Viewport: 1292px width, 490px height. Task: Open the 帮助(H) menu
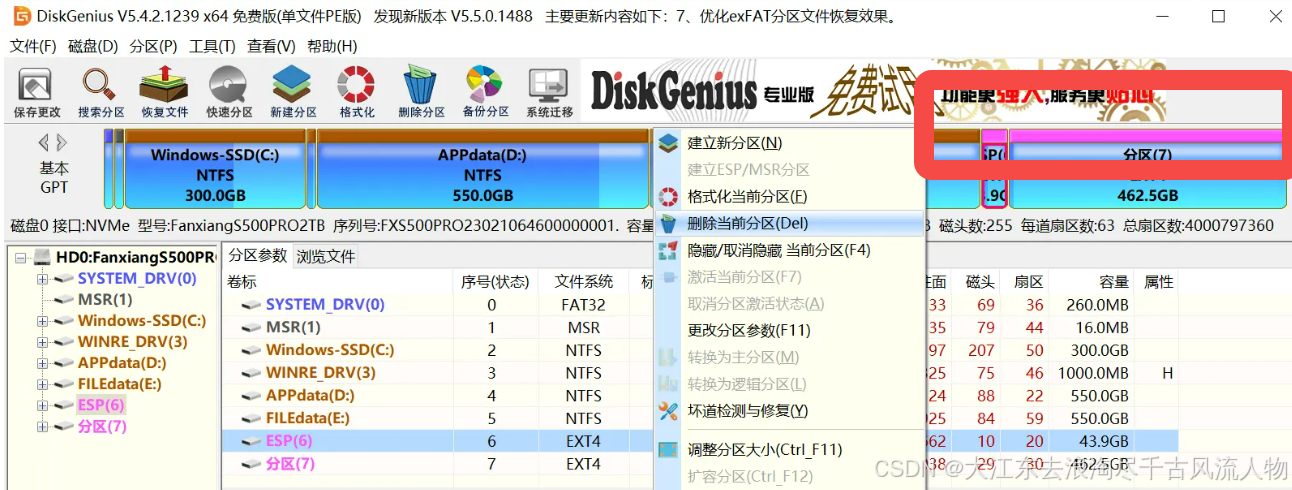click(x=332, y=46)
